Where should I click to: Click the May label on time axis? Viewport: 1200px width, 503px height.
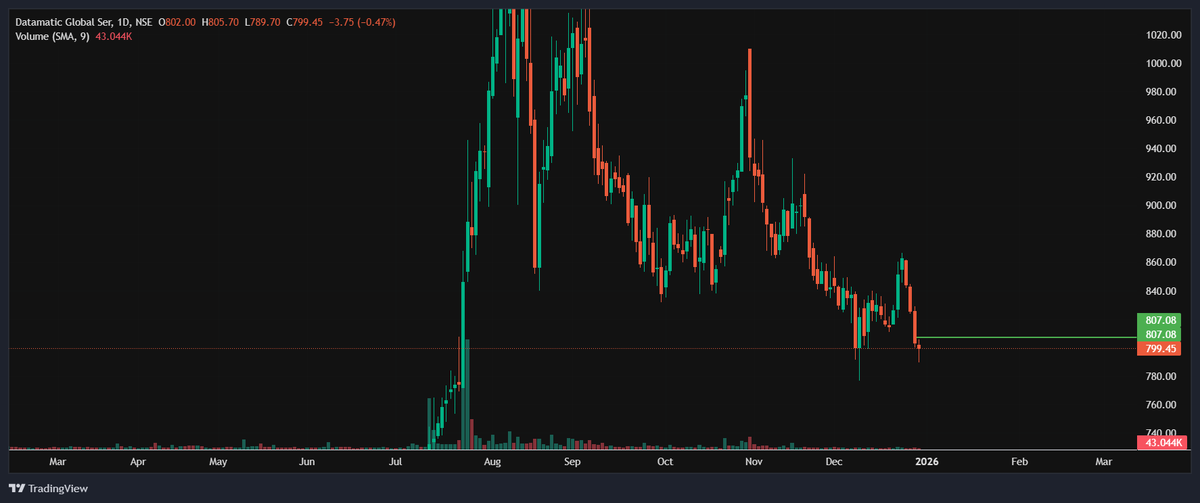pos(218,463)
